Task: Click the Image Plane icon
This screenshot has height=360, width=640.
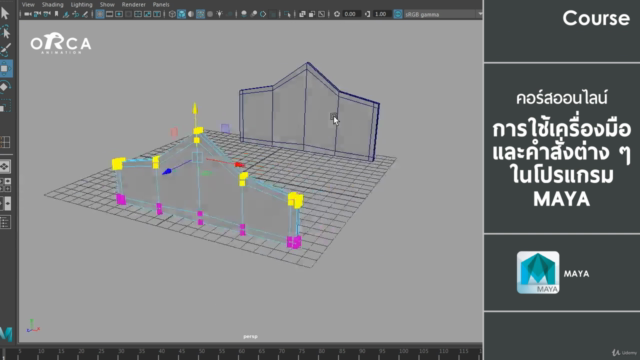Action: coord(66,14)
